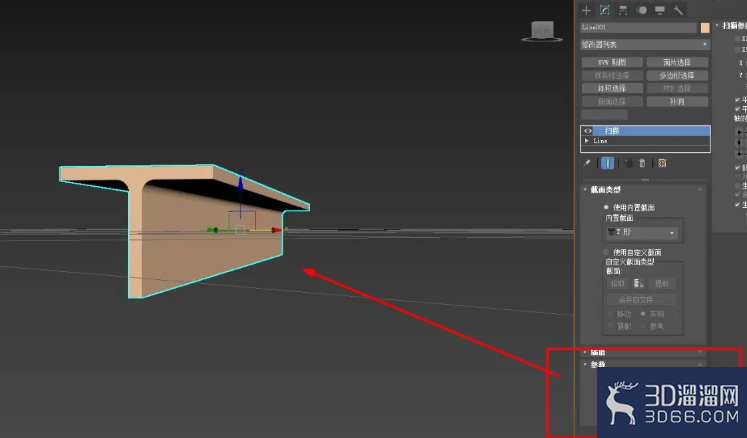Select the 移动 radio option

pos(610,314)
